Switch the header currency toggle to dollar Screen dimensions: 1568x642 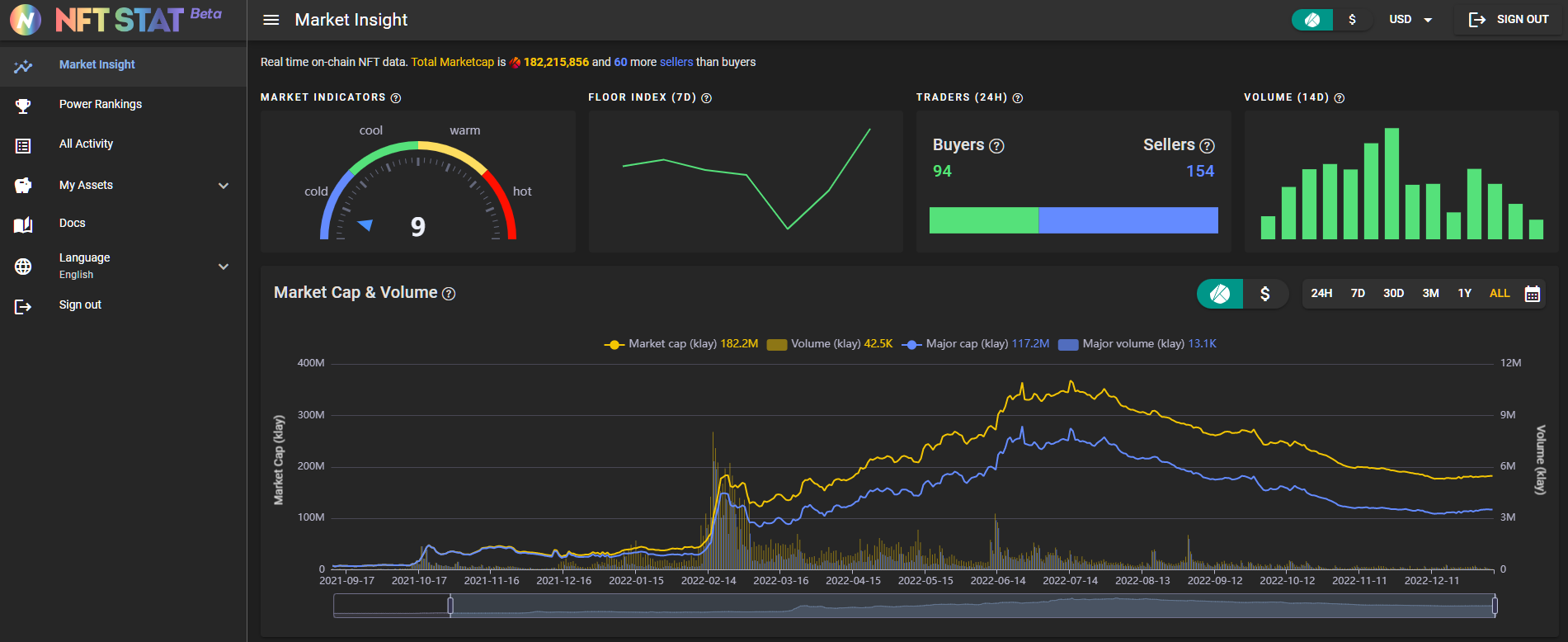[x=1352, y=20]
